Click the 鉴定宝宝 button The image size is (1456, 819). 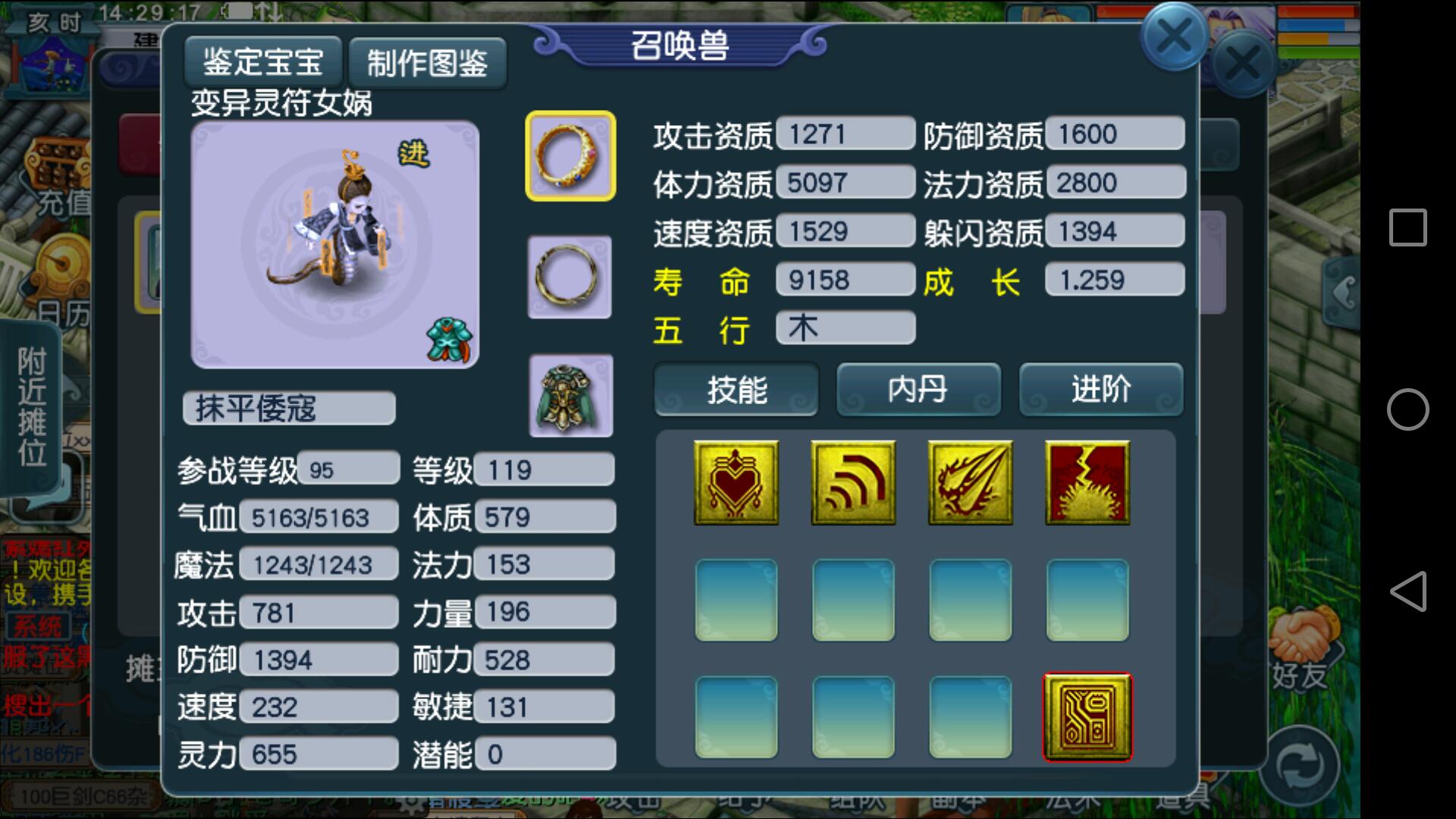(263, 62)
